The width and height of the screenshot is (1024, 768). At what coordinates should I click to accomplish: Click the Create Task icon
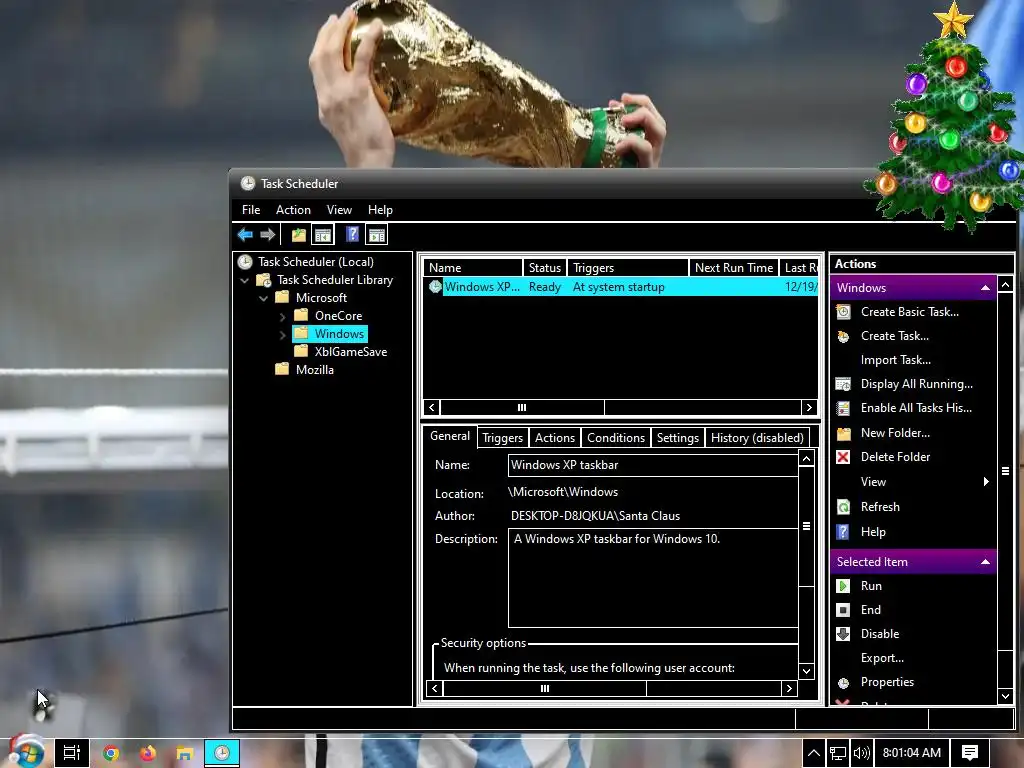click(843, 336)
